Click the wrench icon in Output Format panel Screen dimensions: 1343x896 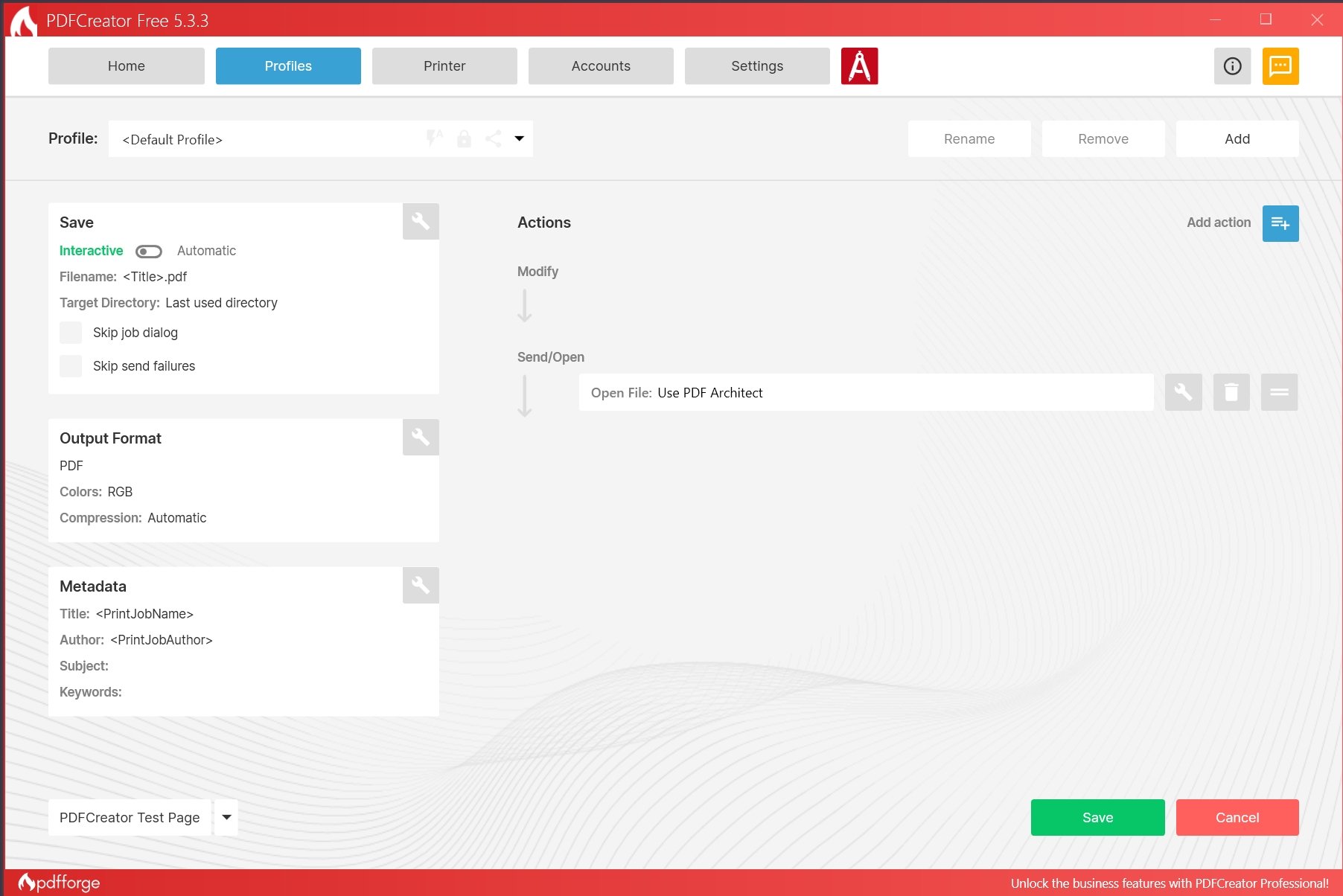(x=421, y=437)
